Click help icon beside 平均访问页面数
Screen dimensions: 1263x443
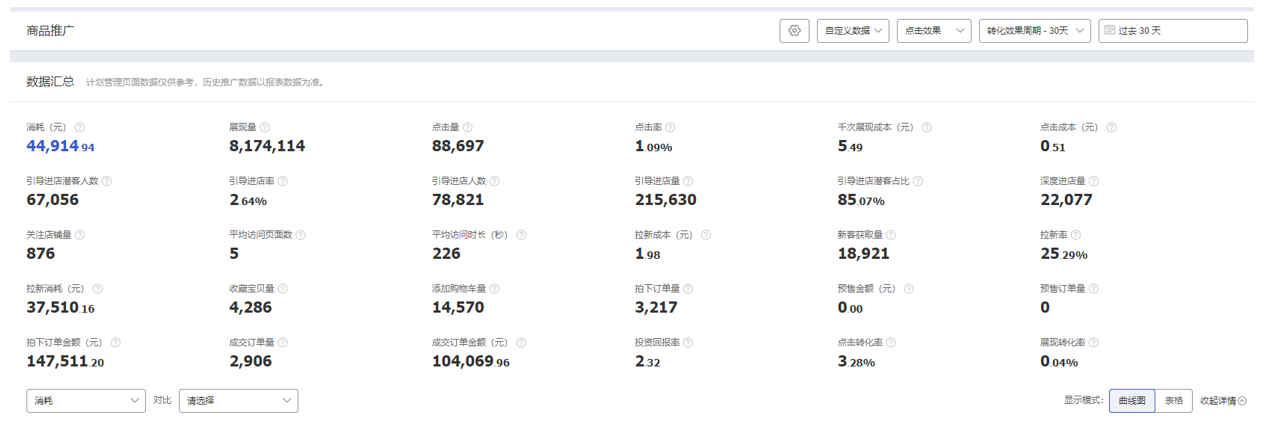tap(301, 235)
